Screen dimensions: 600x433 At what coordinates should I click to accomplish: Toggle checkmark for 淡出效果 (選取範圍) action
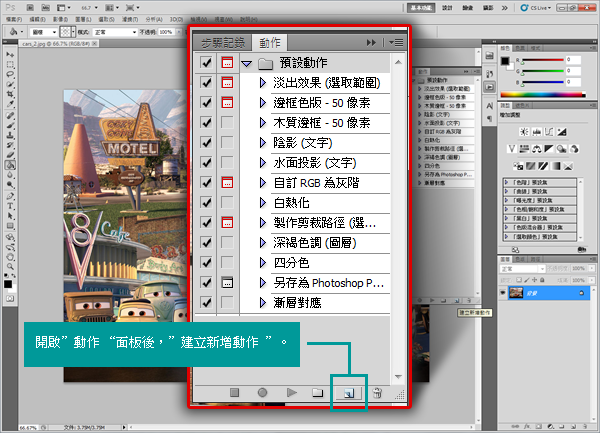[x=206, y=82]
